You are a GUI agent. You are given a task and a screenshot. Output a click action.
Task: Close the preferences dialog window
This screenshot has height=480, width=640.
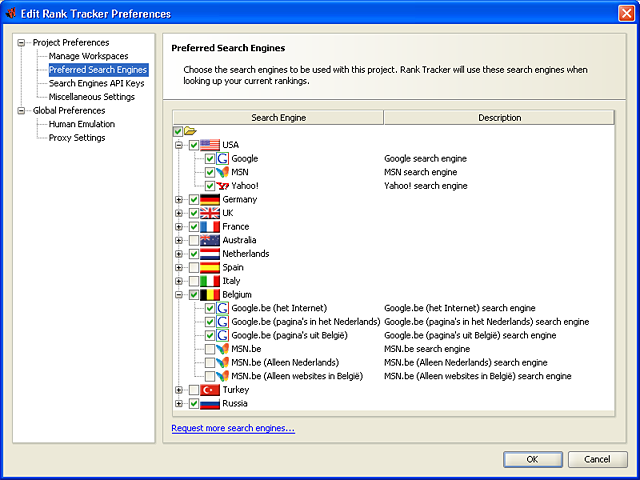[x=626, y=13]
